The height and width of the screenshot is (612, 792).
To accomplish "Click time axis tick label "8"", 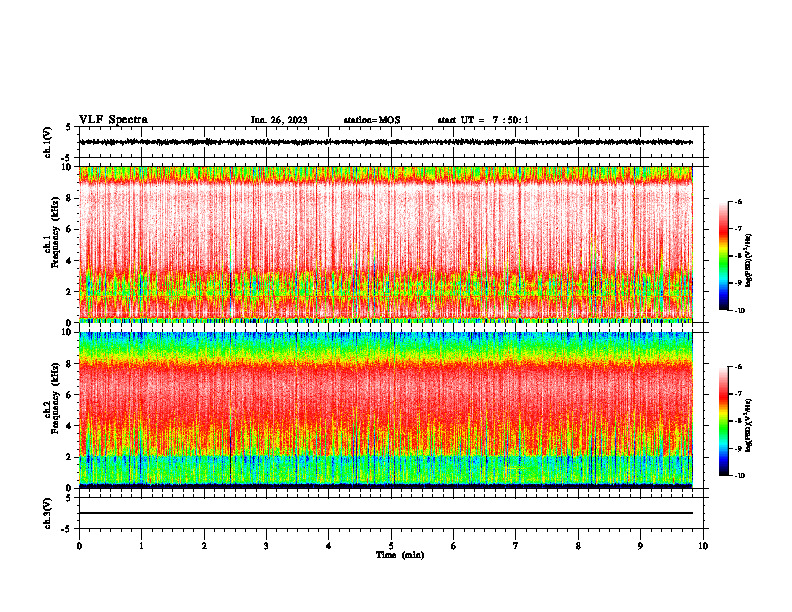I will (578, 546).
